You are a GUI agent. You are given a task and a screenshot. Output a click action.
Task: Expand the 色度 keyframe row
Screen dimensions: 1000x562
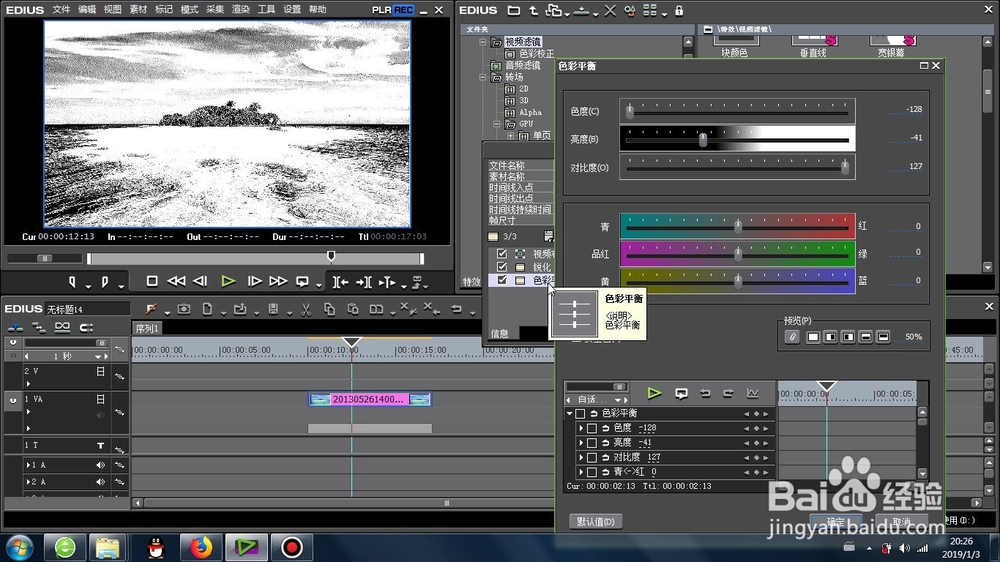tap(580, 428)
